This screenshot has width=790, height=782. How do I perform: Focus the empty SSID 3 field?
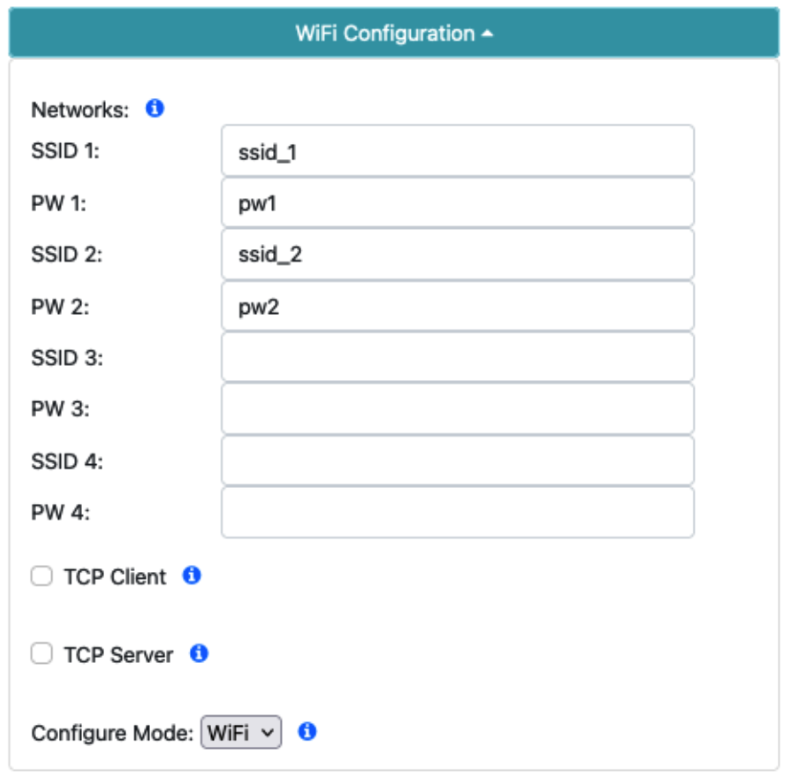click(x=457, y=357)
